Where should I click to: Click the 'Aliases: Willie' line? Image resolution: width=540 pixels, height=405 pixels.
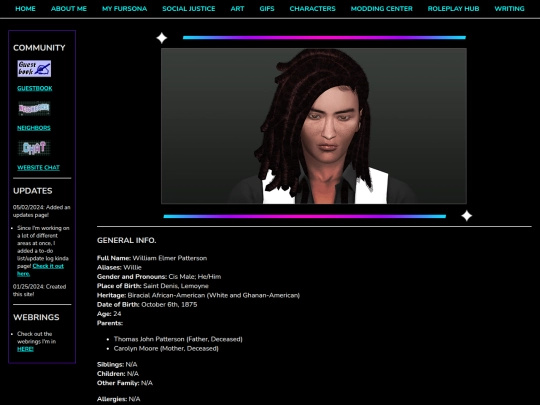[119, 268]
